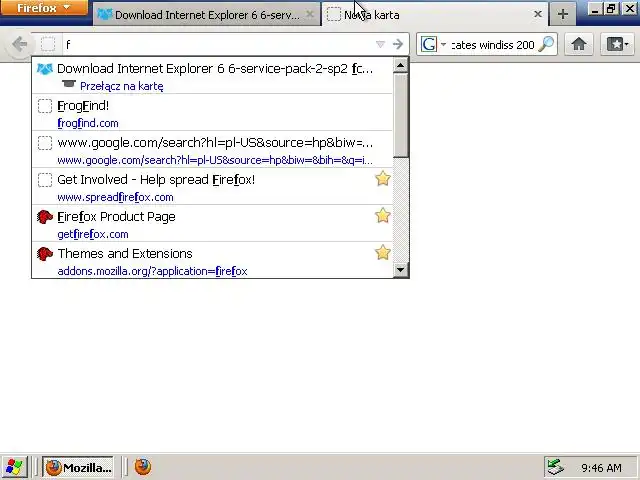The image size is (640, 480).
Task: Click scroll down arrow in suggestion list
Action: click(x=400, y=269)
